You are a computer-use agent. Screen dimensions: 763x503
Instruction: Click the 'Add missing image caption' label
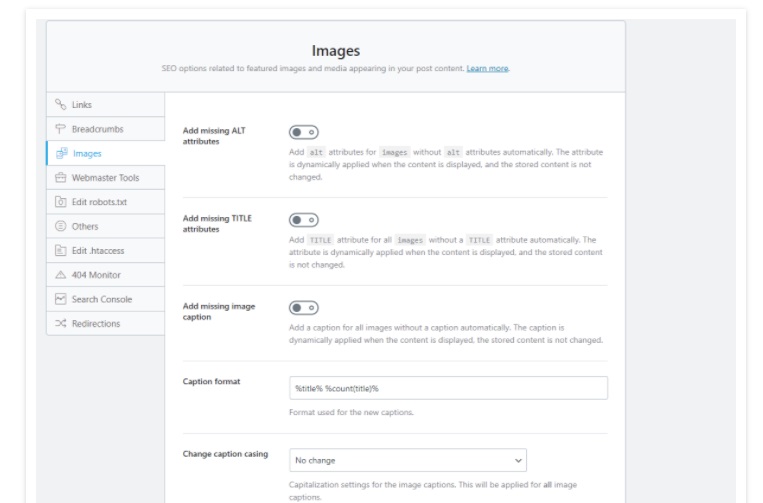pos(218,311)
